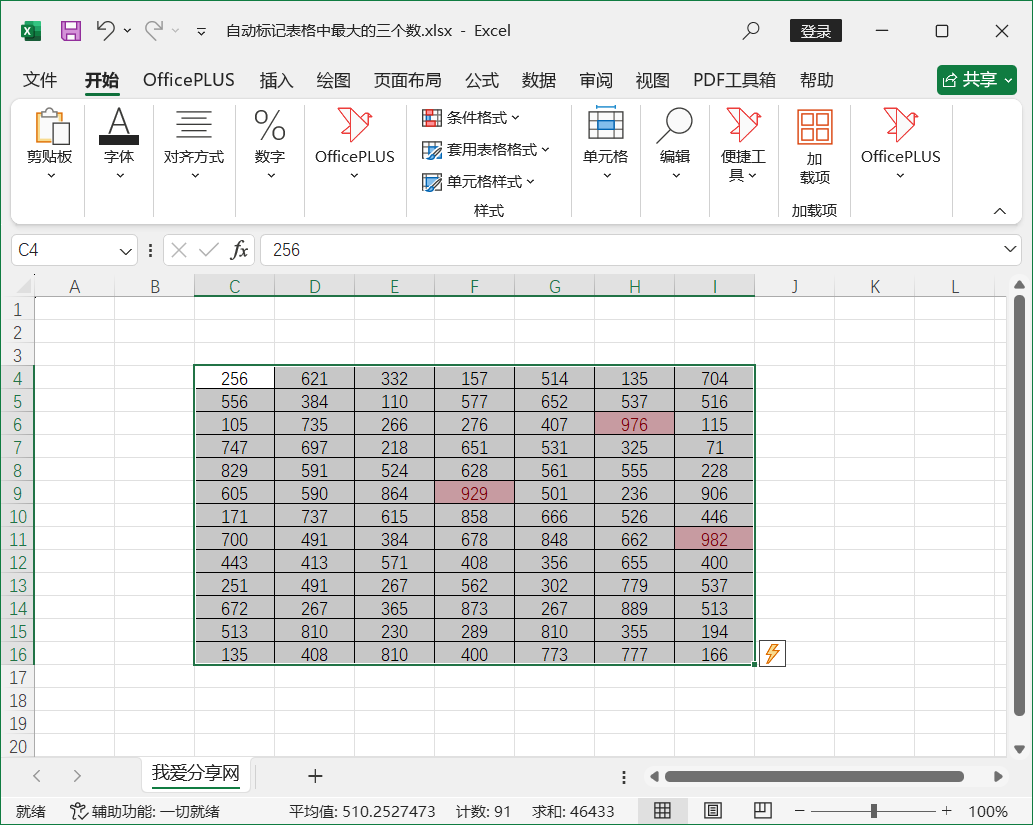Collapse the ribbon with the chevron
This screenshot has width=1033, height=825.
tap(999, 211)
